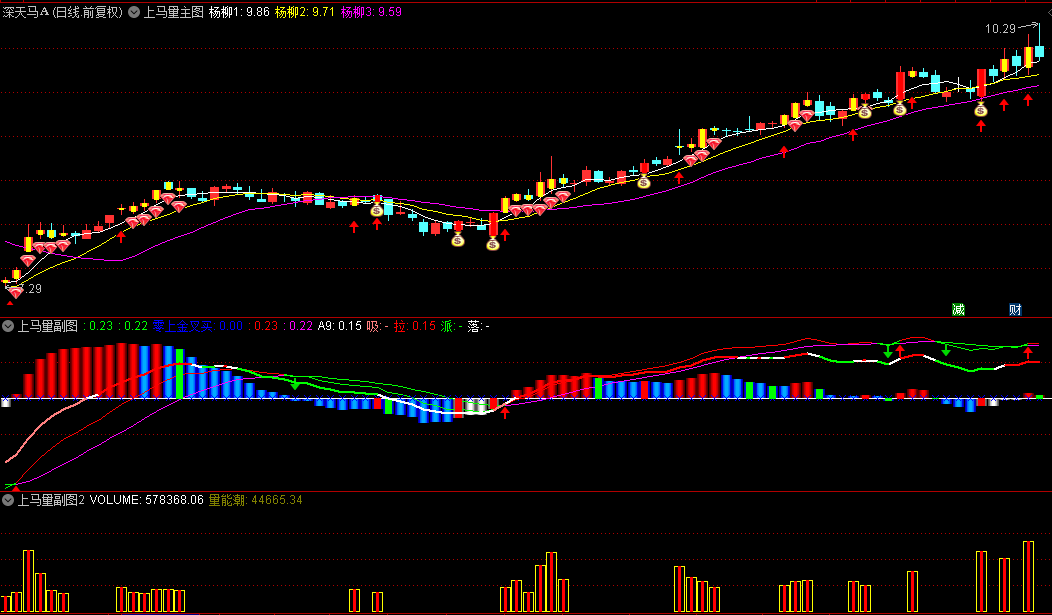Click the 量能潮: 44665.34 readout
Viewport: 1052px width, 615px height.
point(256,500)
